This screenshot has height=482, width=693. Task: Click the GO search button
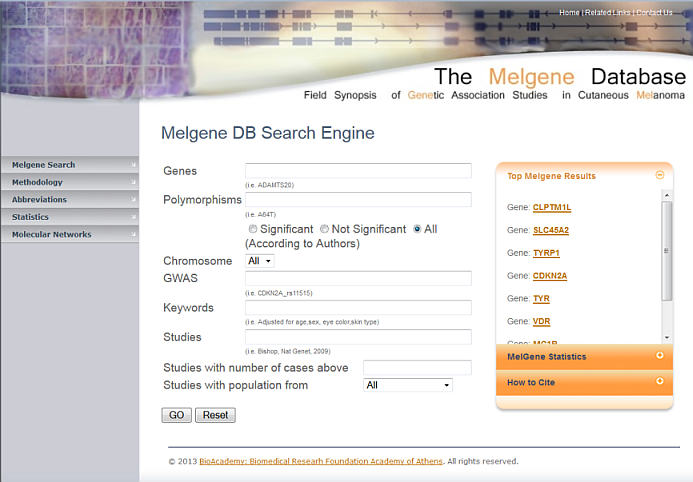[x=176, y=415]
